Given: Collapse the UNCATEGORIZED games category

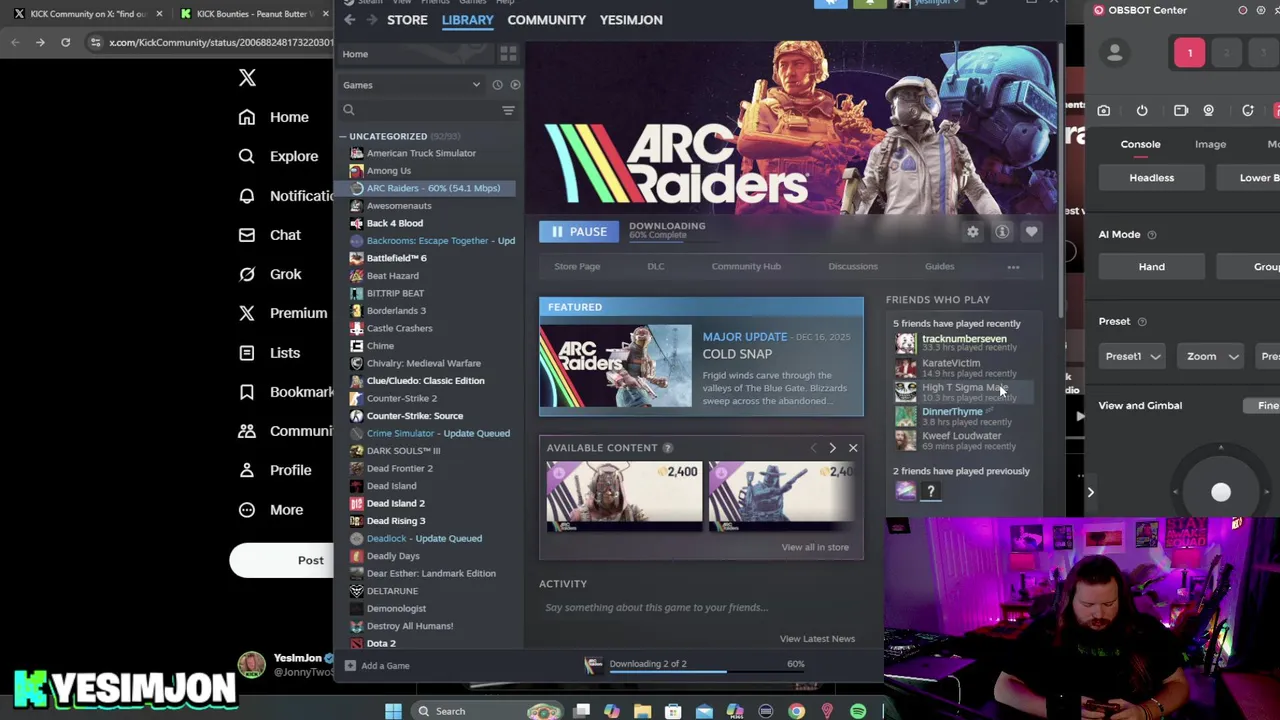Looking at the screenshot, I should click(x=342, y=136).
